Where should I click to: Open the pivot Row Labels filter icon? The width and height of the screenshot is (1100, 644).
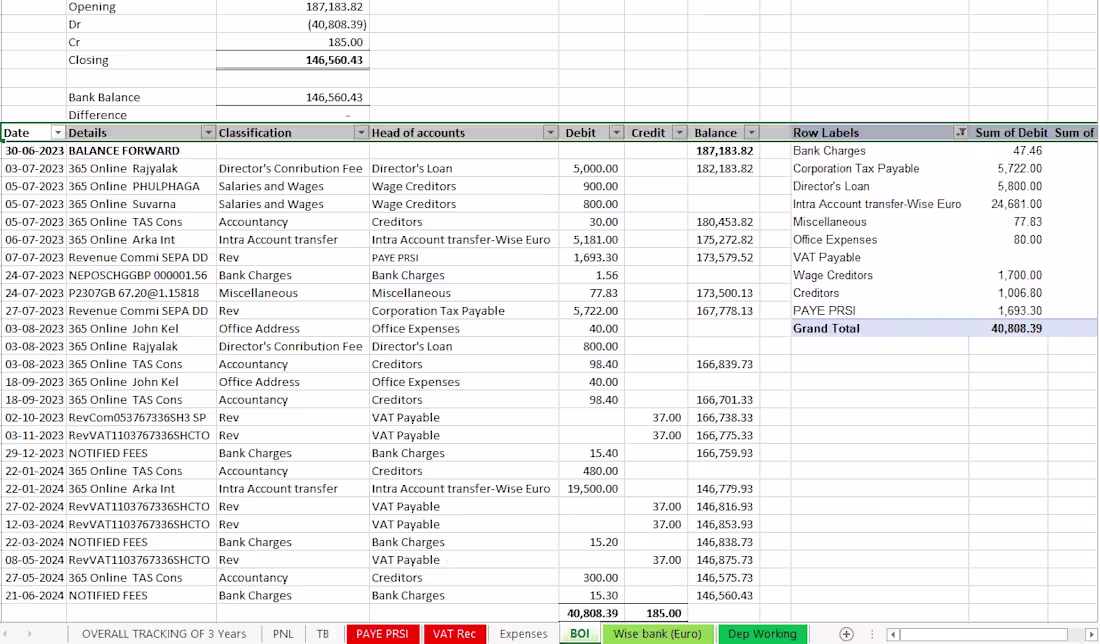(x=960, y=133)
